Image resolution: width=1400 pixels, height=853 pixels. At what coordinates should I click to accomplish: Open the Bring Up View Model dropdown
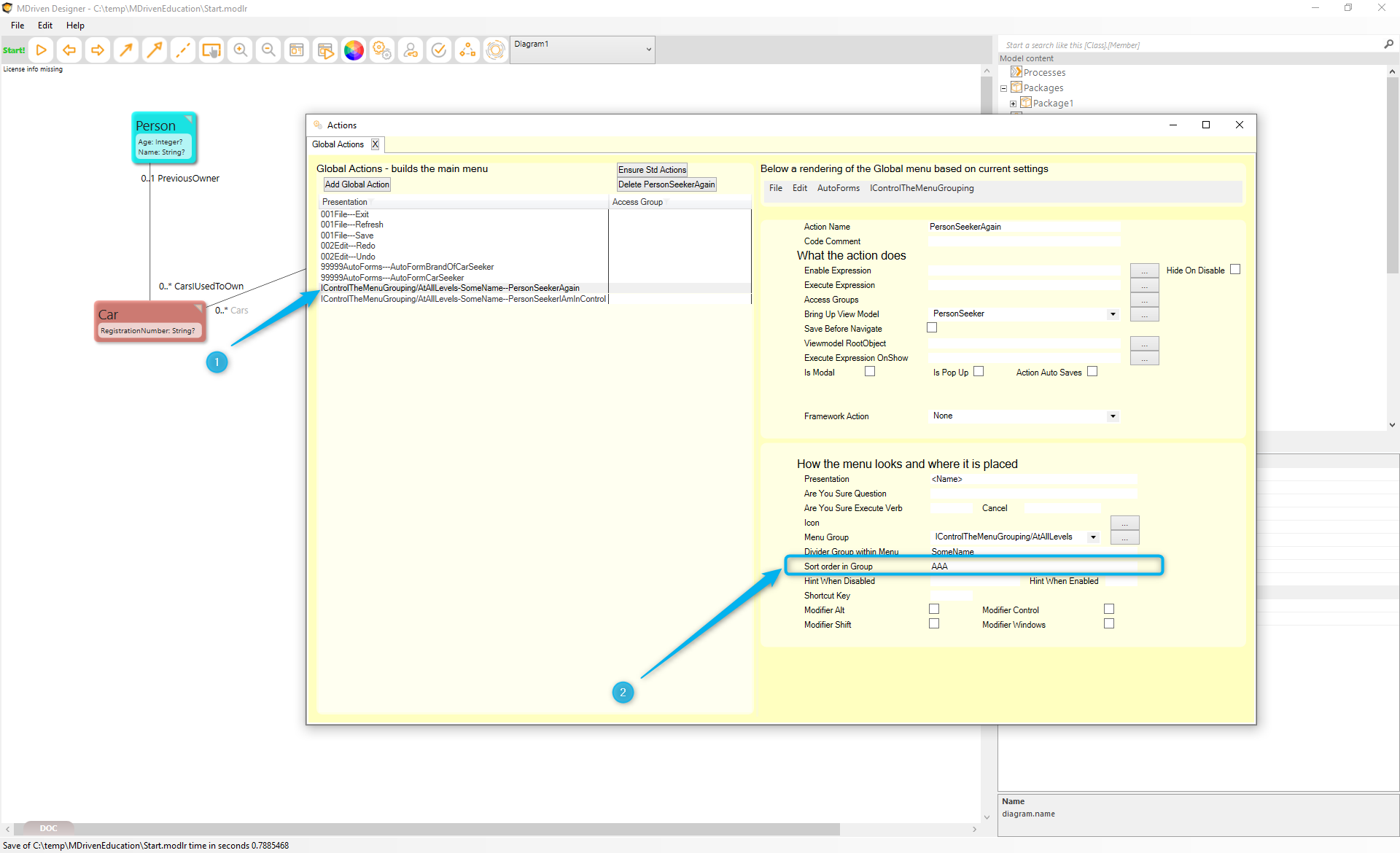pyautogui.click(x=1113, y=314)
